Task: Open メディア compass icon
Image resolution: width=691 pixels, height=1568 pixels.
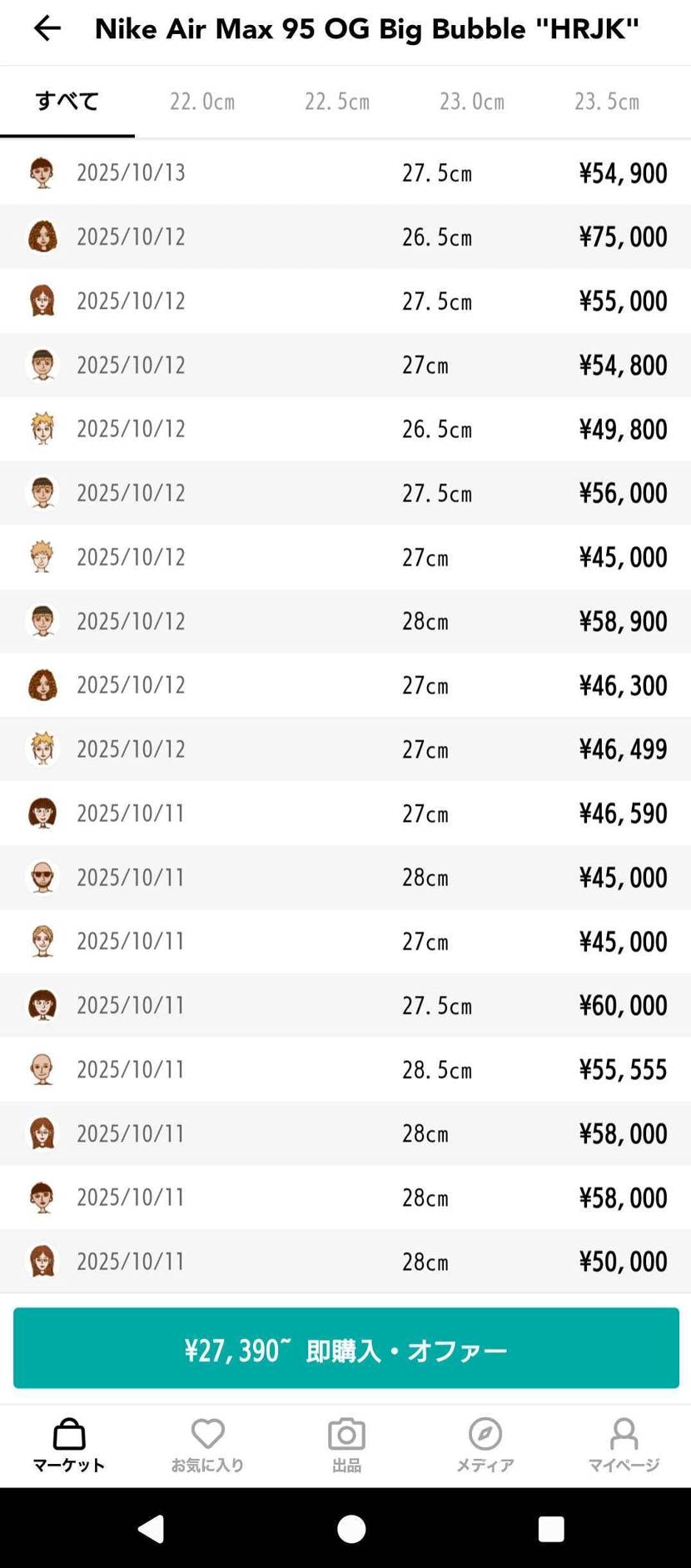Action: (485, 1435)
